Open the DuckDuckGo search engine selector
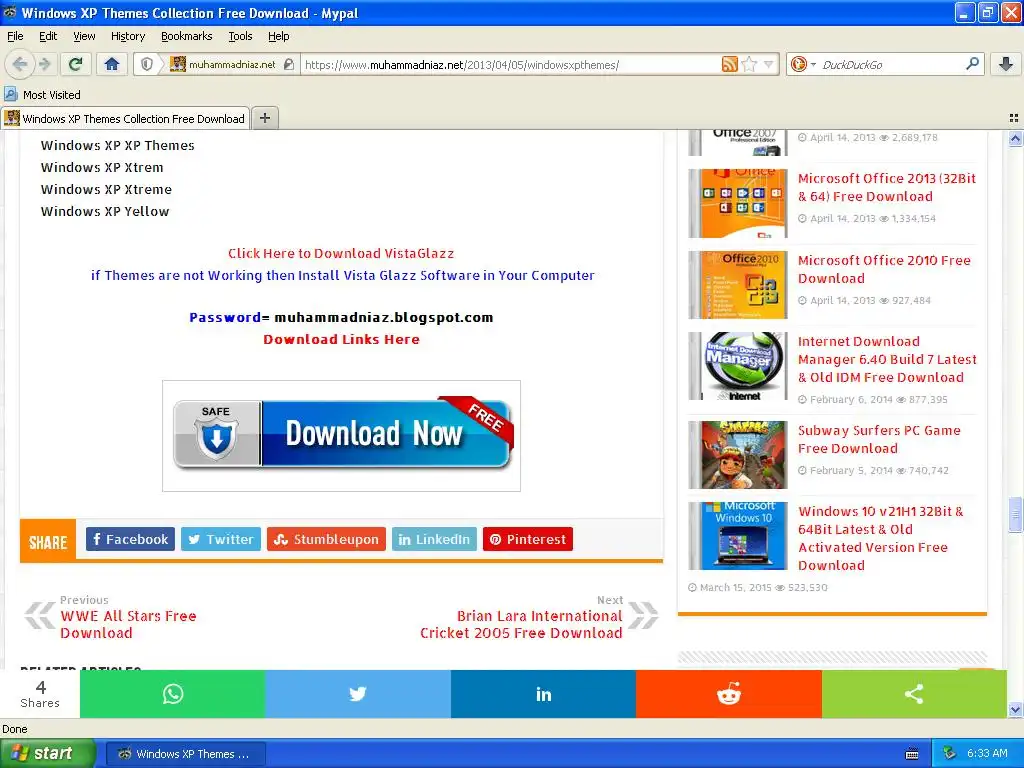 [x=802, y=64]
